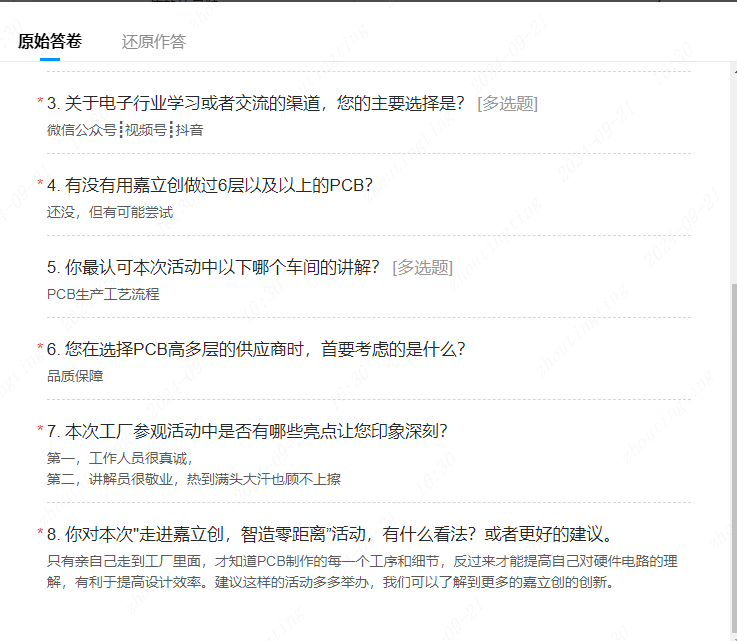The height and width of the screenshot is (641, 737).
Task: Click the [多选题] tag on question 5
Action: pyautogui.click(x=422, y=267)
